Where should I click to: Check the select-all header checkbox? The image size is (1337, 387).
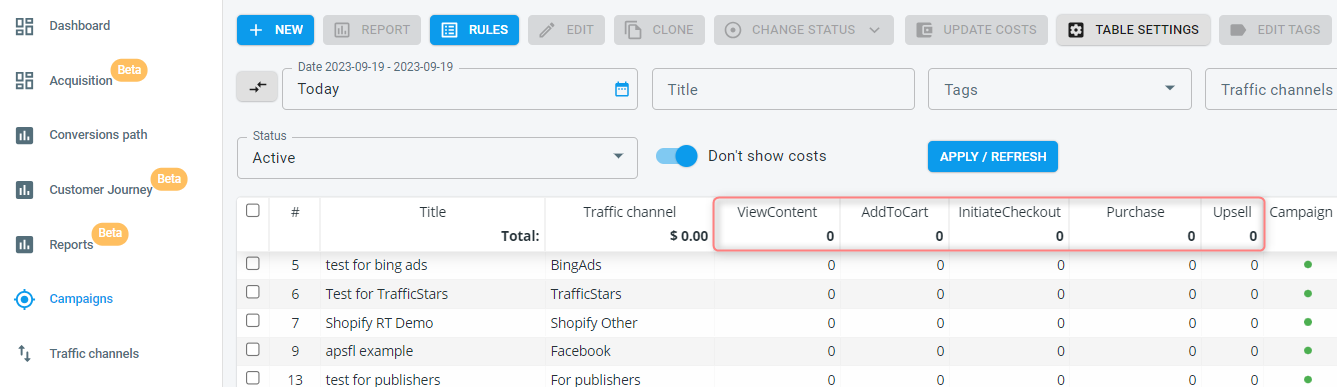tap(253, 211)
